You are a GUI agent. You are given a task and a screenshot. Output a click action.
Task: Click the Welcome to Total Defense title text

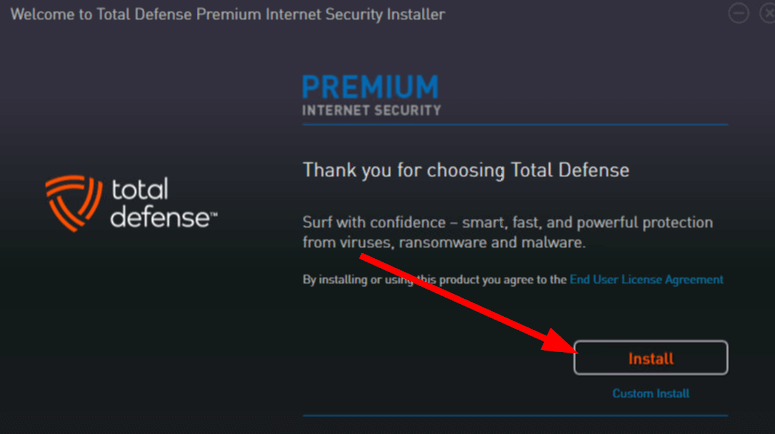[228, 14]
